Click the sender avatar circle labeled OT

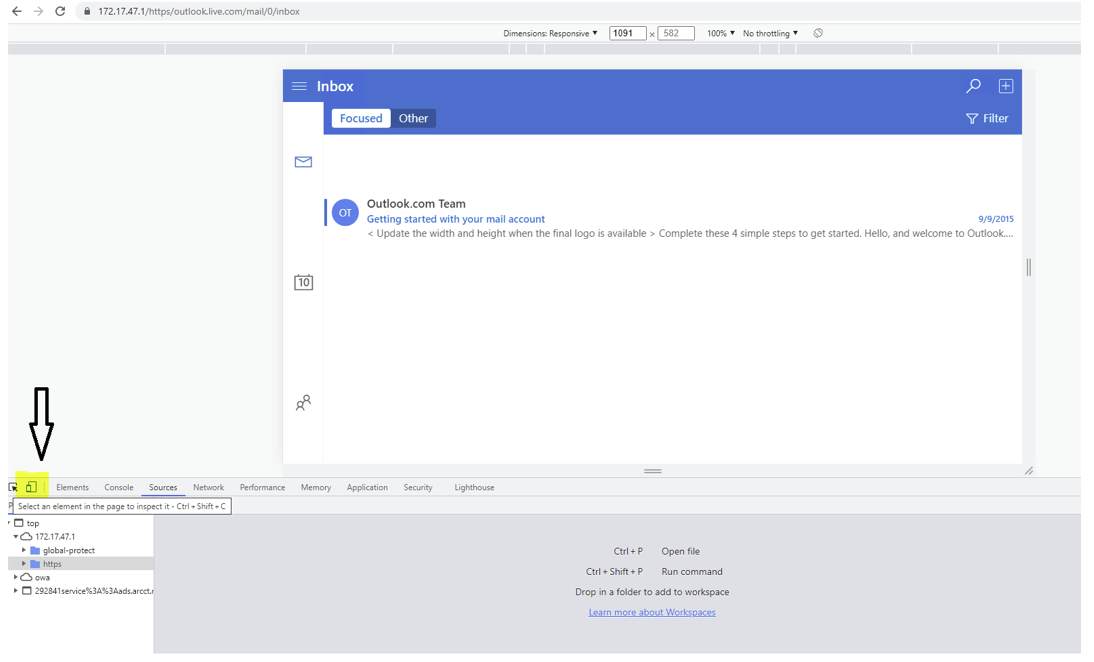click(344, 212)
